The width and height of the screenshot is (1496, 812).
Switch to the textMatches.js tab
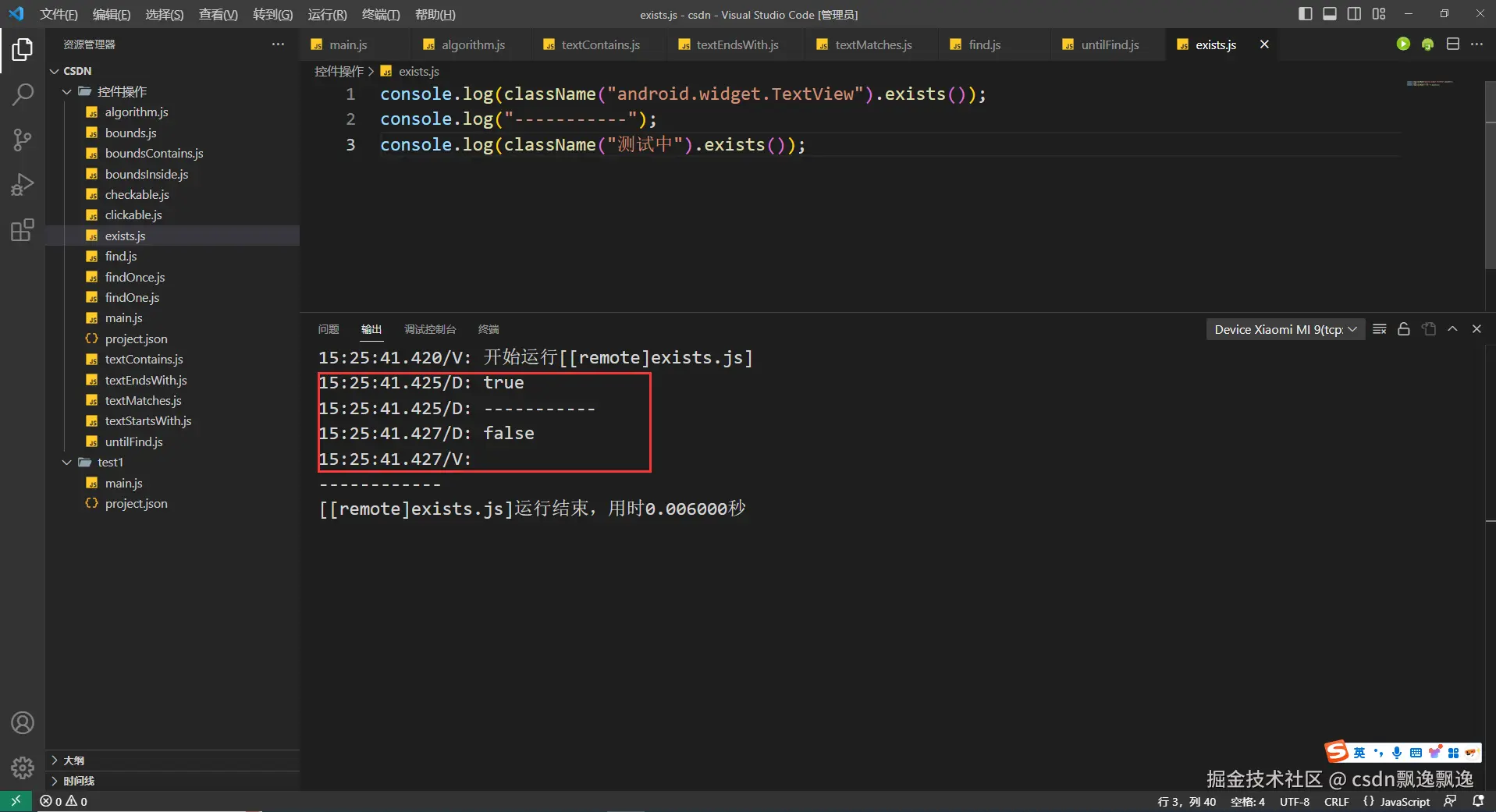click(x=872, y=44)
